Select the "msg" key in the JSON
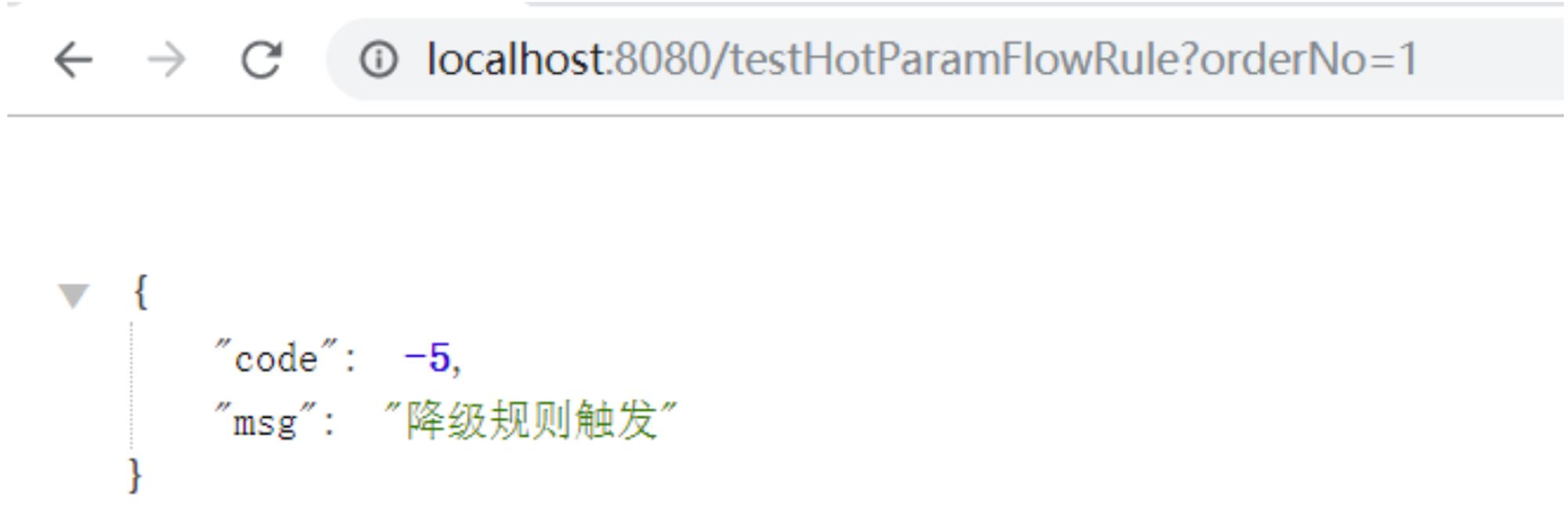This screenshot has width=1568, height=530. tap(266, 423)
